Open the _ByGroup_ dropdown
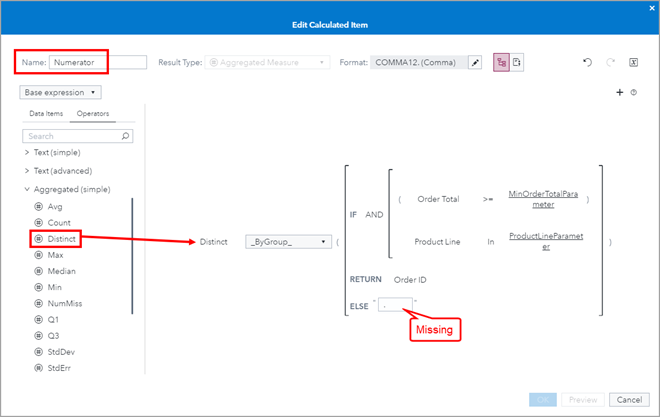This screenshot has height=417, width=660. [x=288, y=241]
